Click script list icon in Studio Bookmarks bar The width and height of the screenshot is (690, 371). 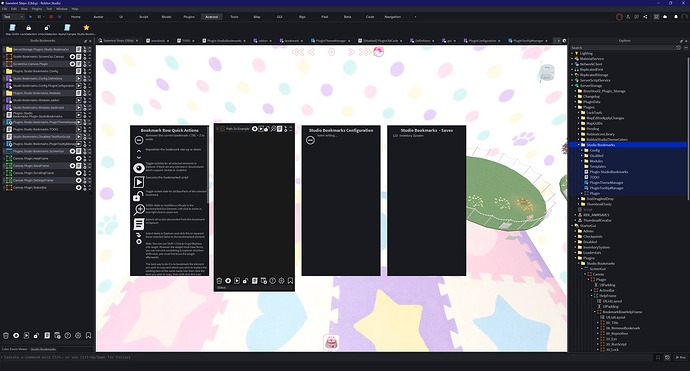pos(47,335)
